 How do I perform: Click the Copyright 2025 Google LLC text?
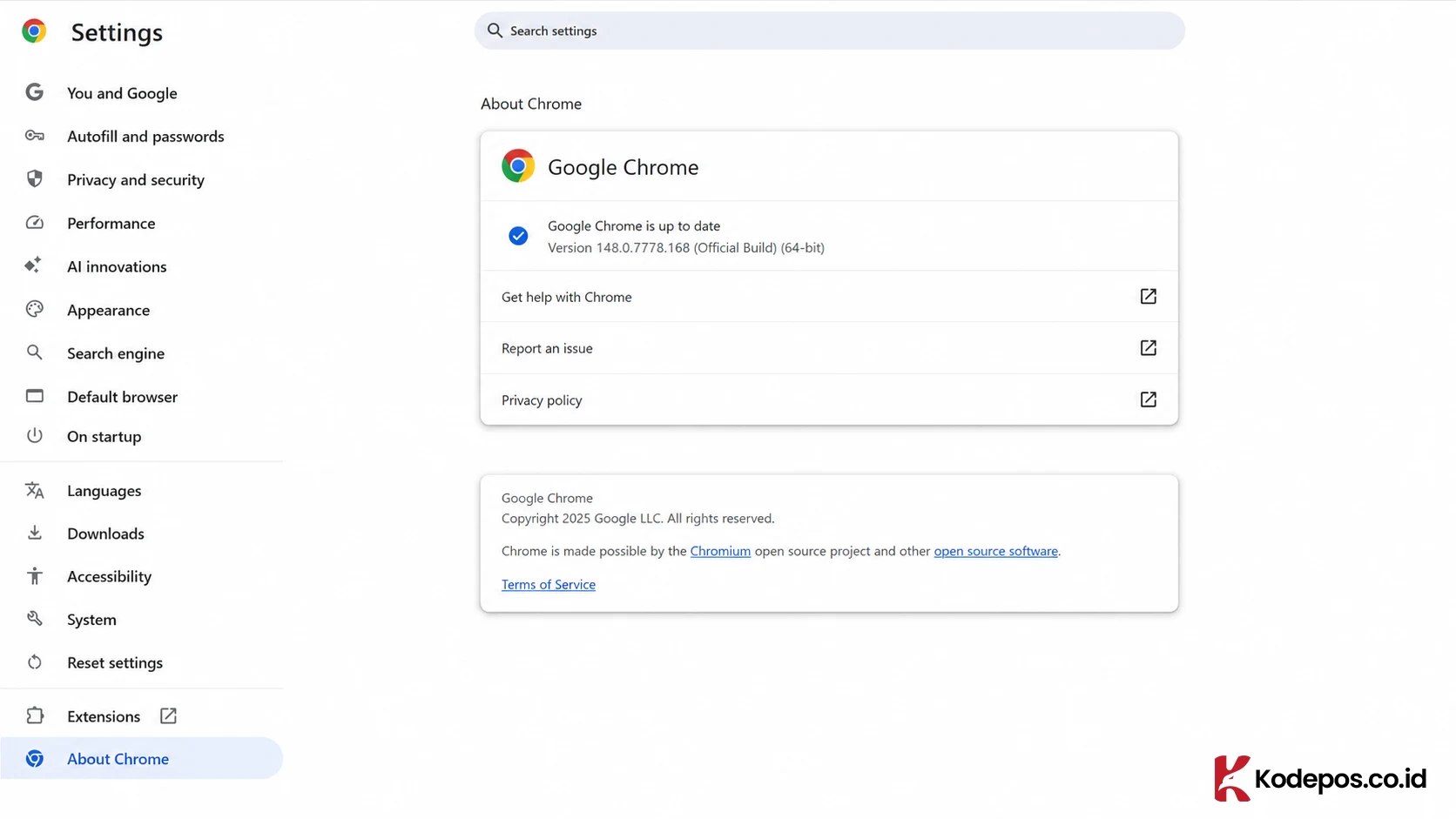coord(637,519)
